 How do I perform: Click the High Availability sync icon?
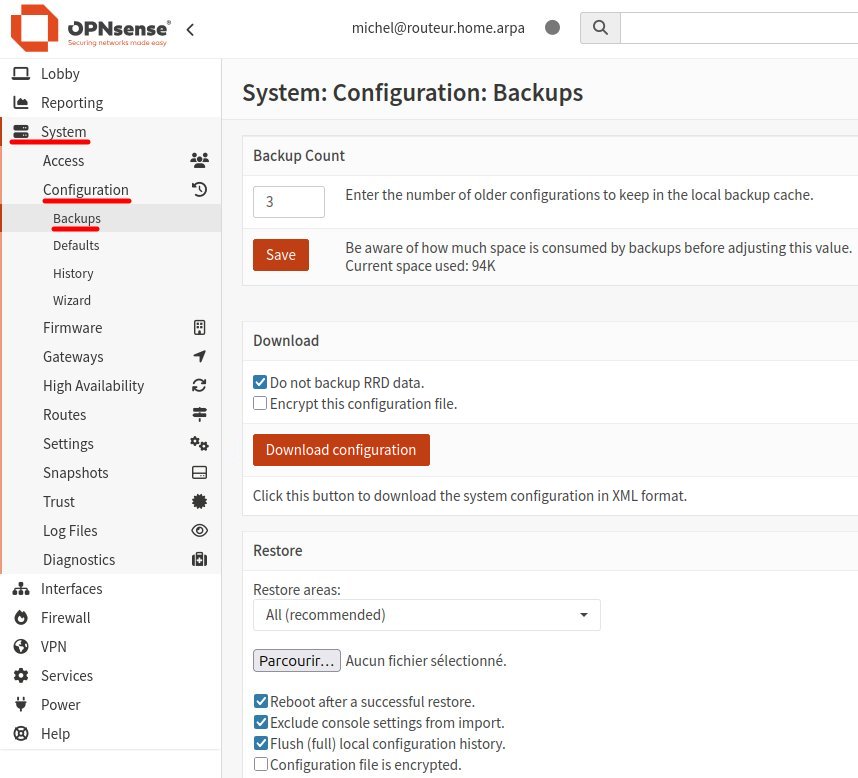click(x=199, y=386)
